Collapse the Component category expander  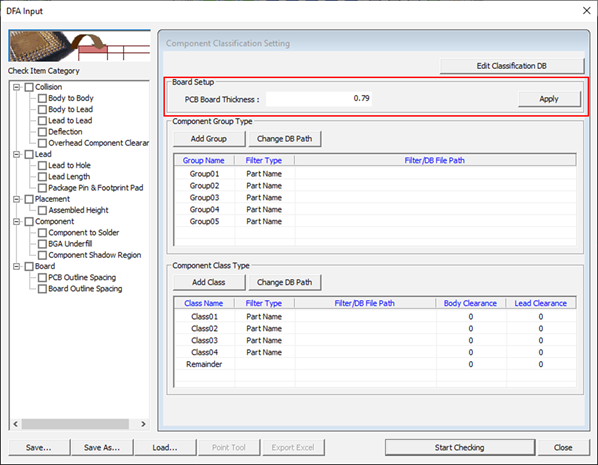pyautogui.click(x=16, y=222)
